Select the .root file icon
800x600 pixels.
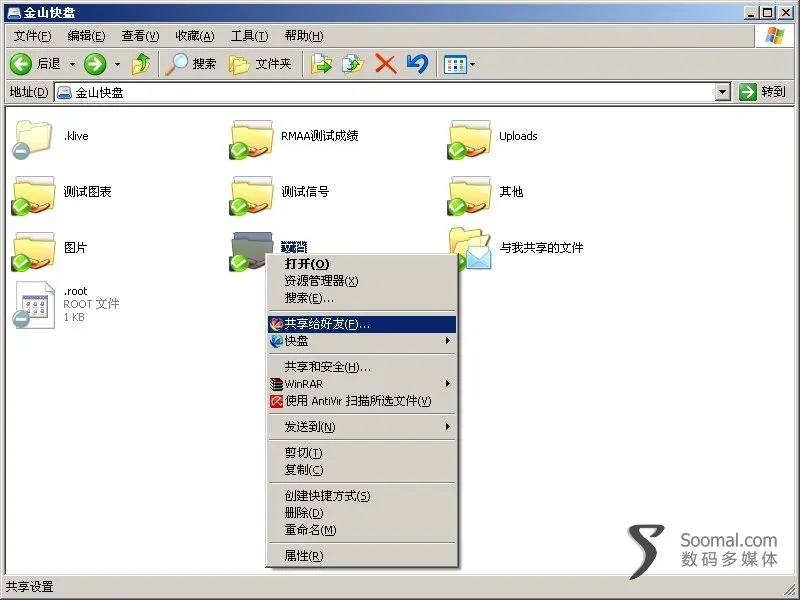33,305
